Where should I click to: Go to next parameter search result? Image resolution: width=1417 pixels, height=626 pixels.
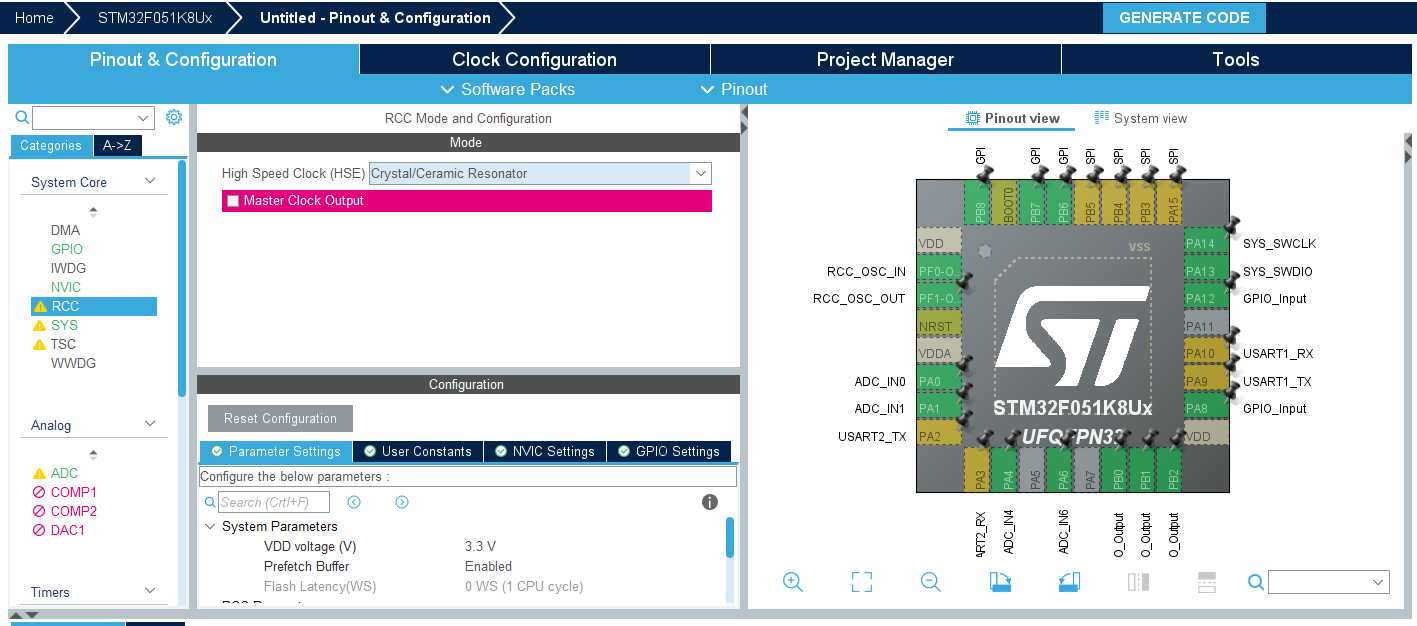pos(402,502)
